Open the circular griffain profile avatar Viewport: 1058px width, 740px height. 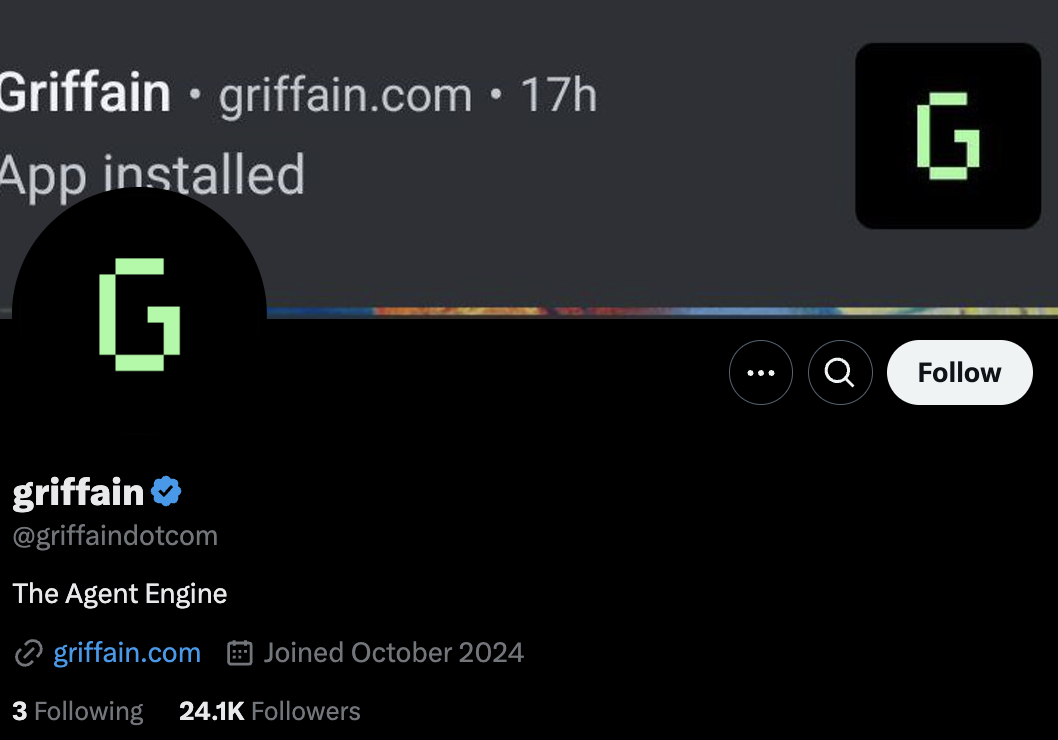point(140,314)
